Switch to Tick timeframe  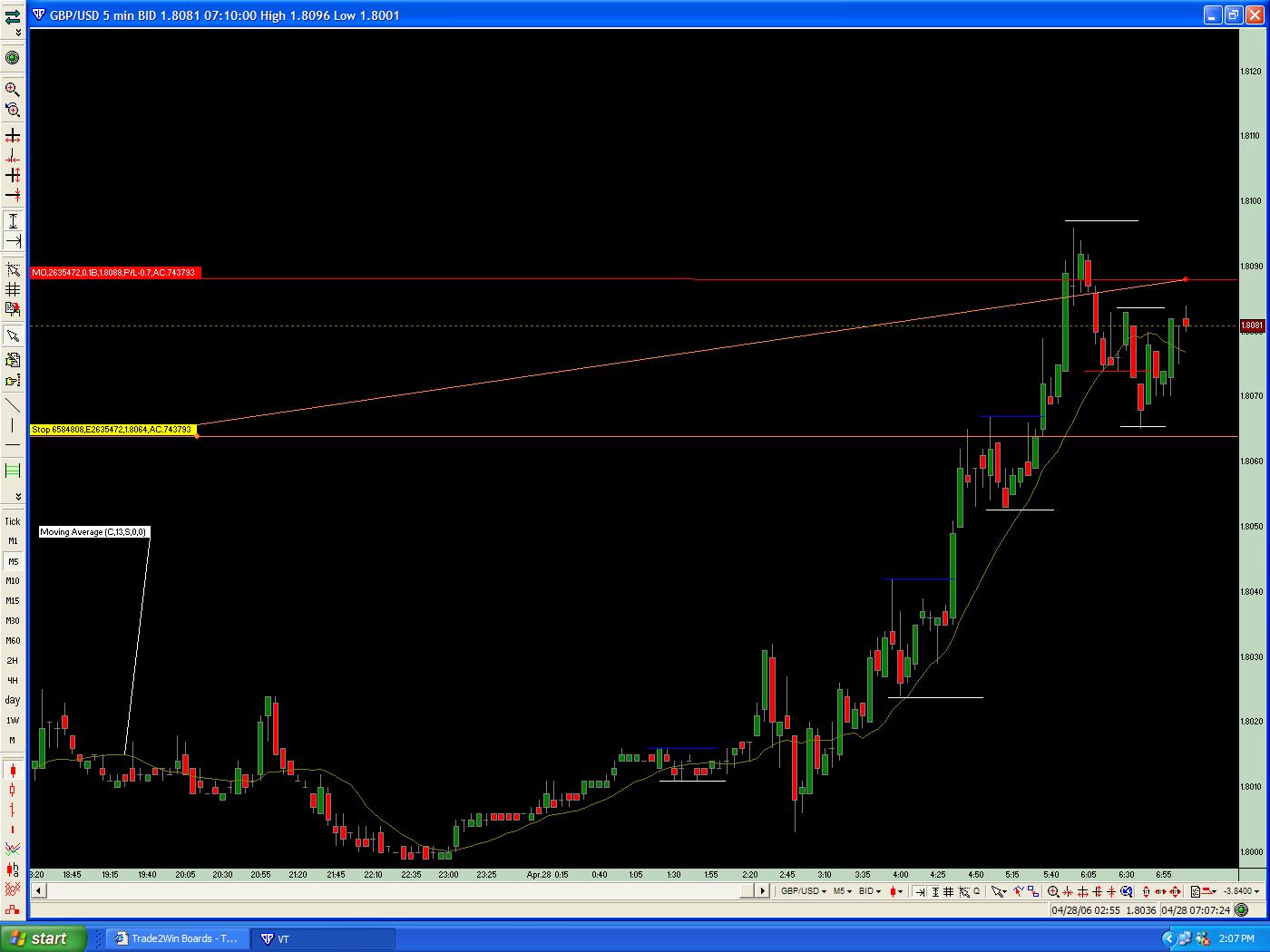(13, 521)
